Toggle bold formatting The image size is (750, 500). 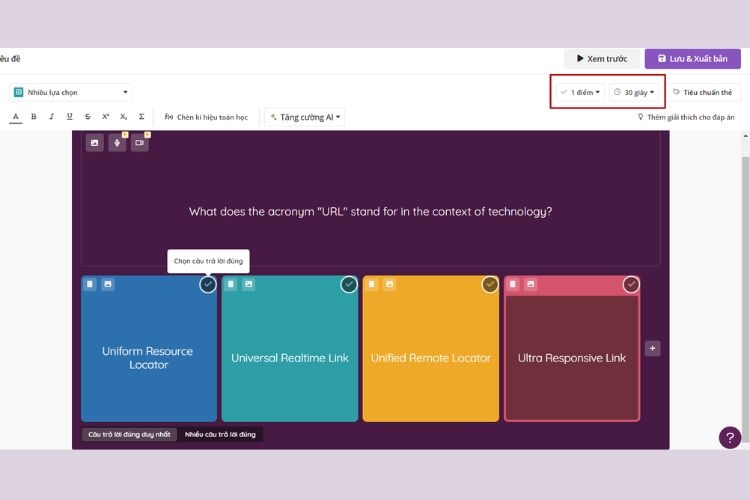33,117
